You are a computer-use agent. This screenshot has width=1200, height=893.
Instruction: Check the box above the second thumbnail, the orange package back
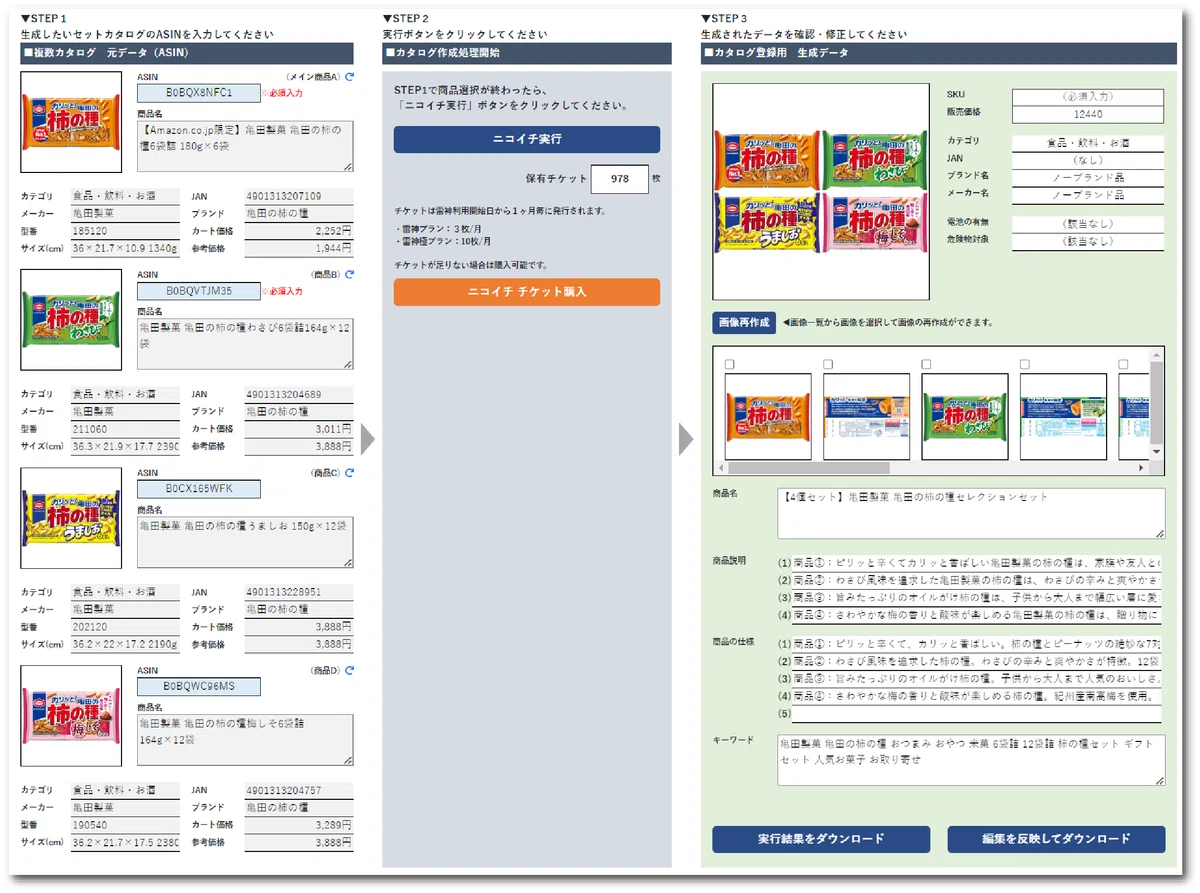click(x=828, y=364)
